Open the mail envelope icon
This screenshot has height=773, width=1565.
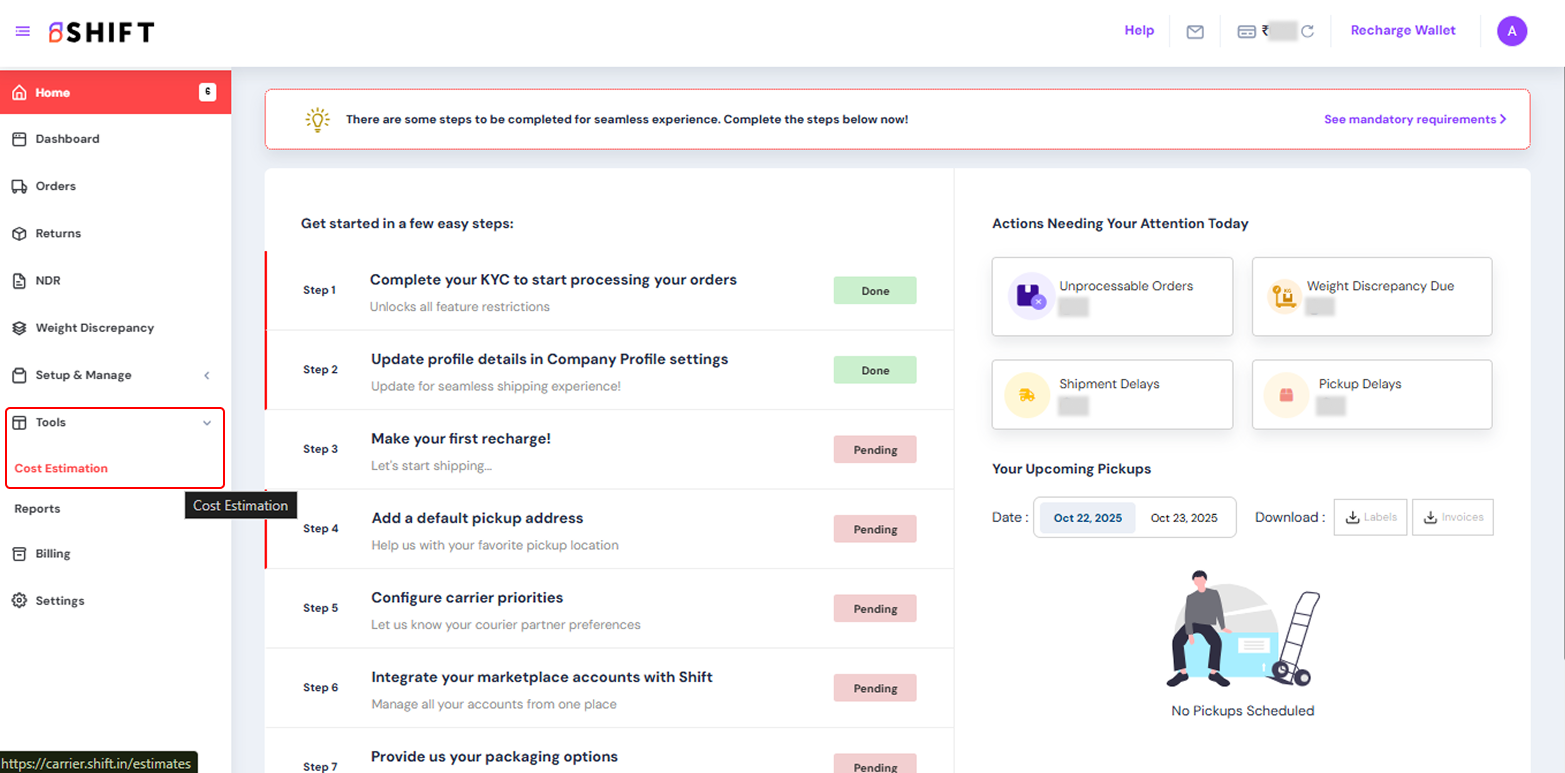pyautogui.click(x=1194, y=32)
